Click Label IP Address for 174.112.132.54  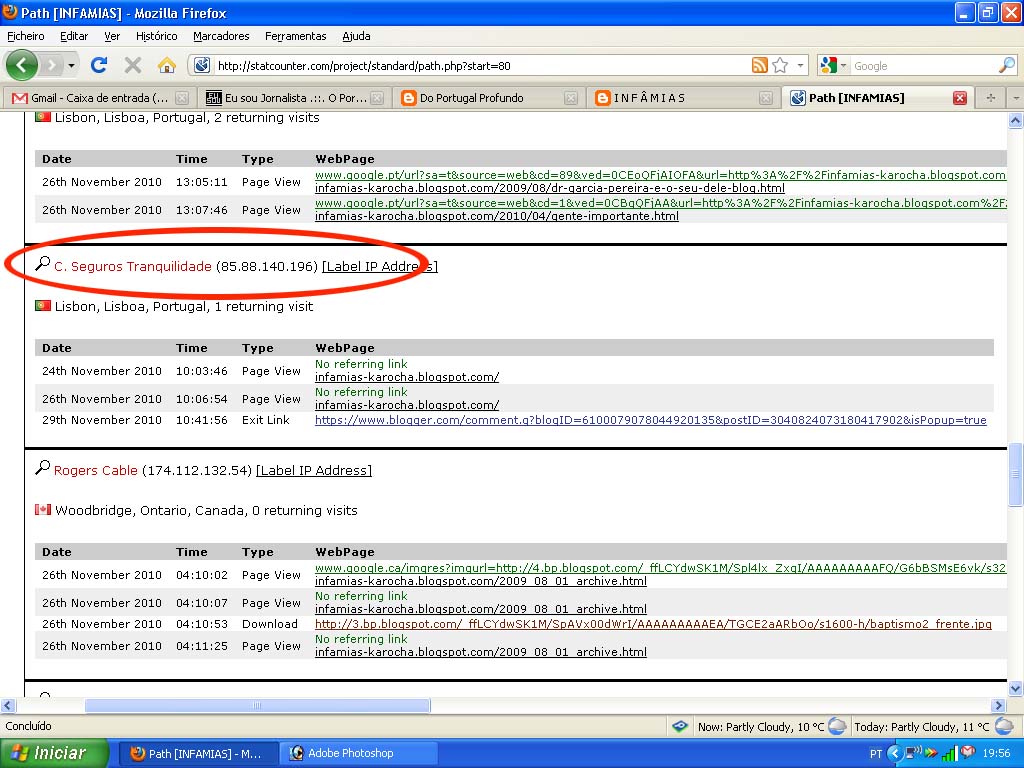313,470
